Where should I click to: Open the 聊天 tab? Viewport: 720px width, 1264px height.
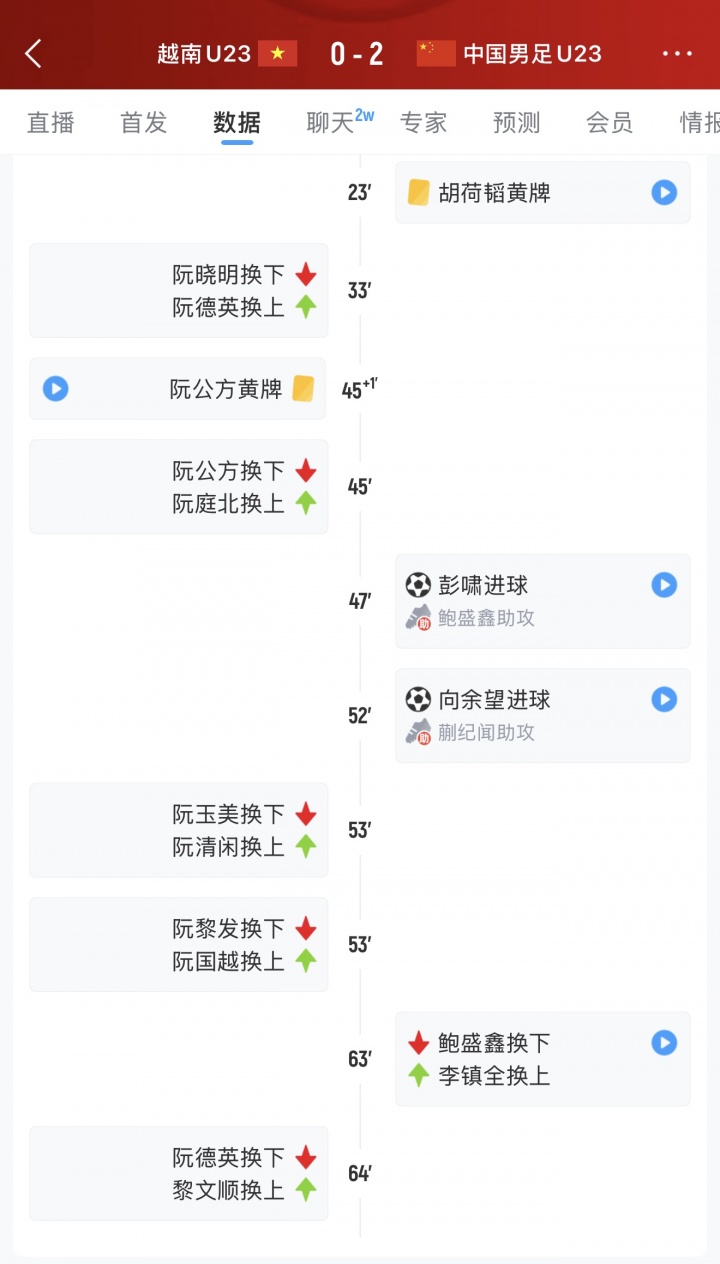click(332, 122)
